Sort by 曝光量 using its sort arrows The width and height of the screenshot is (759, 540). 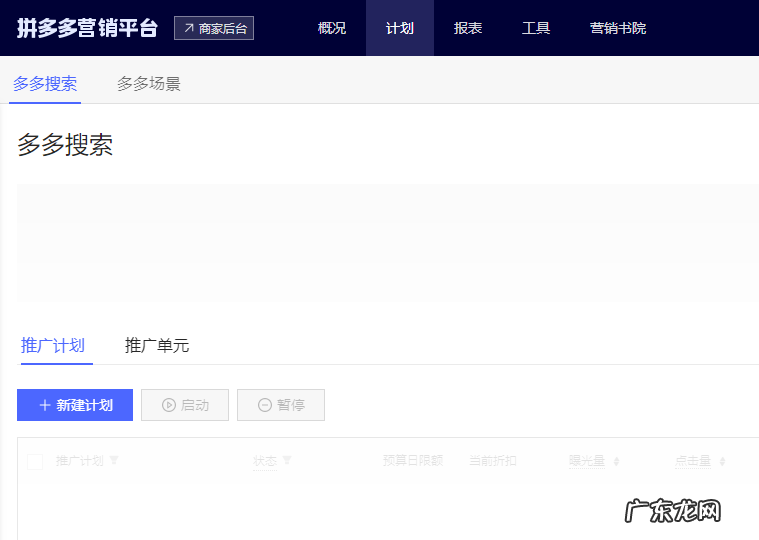[x=616, y=461]
